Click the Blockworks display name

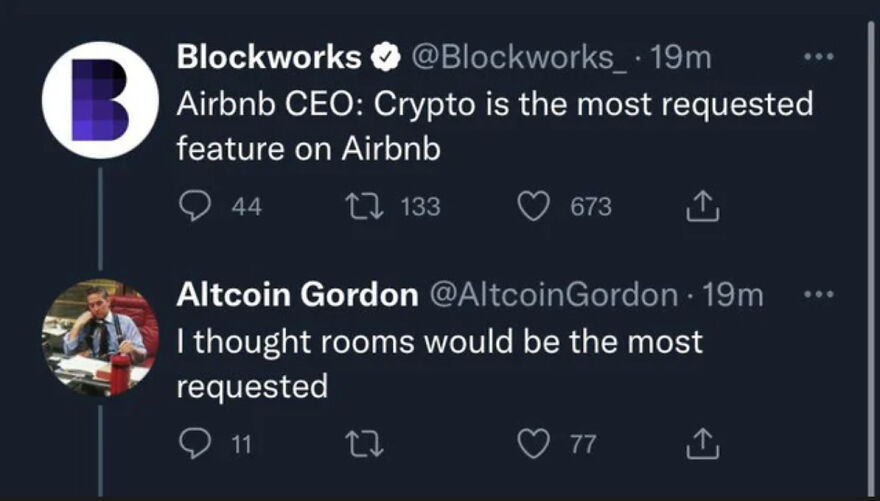click(x=268, y=59)
